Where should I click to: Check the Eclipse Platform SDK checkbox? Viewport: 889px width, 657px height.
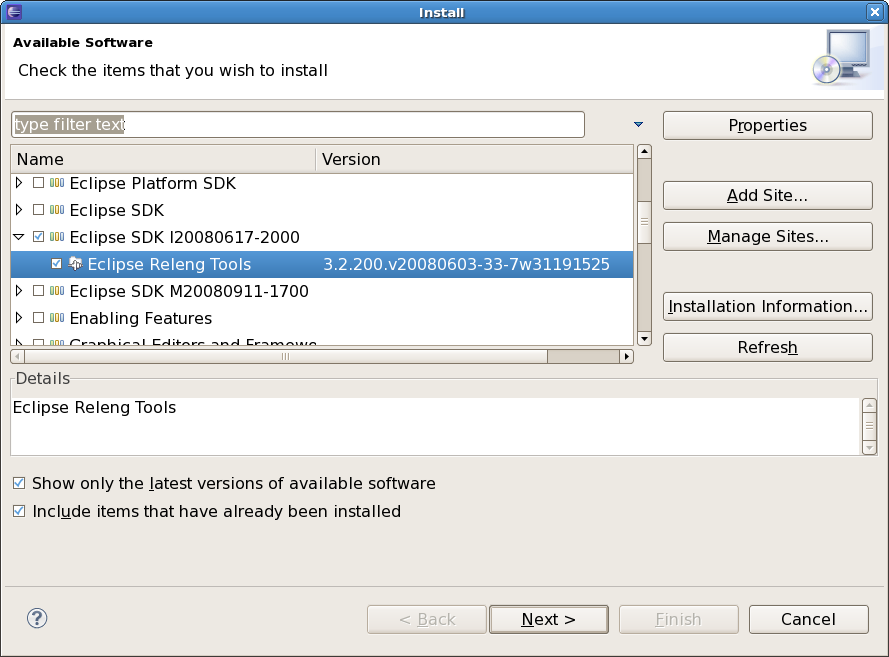click(x=39, y=183)
